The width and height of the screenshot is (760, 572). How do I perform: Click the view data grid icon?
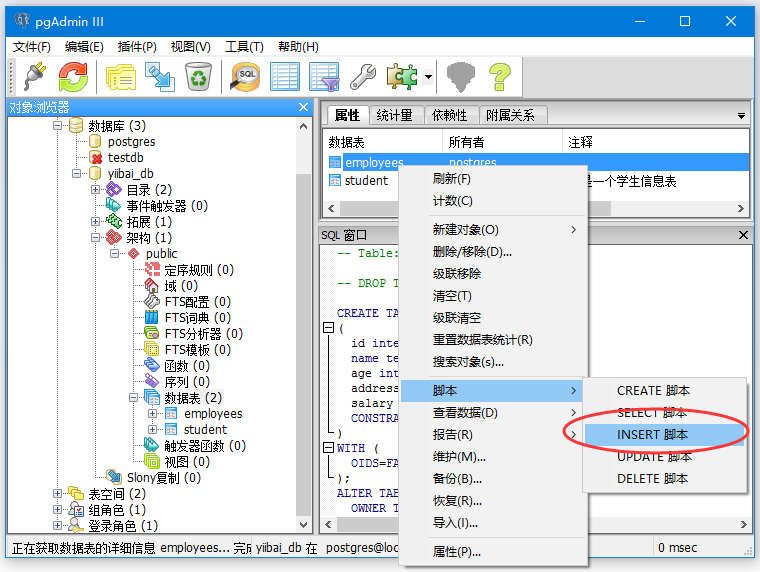point(285,76)
